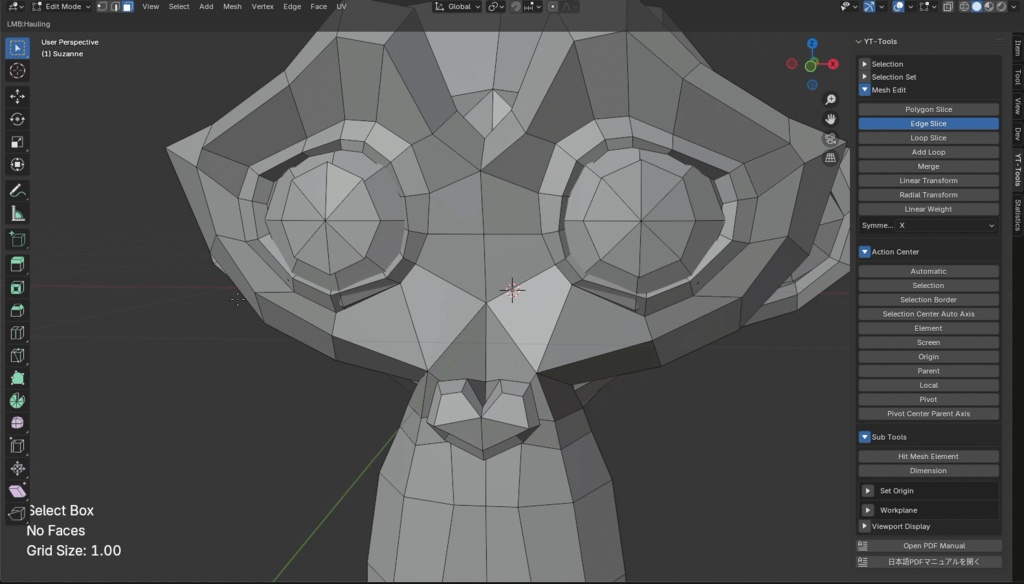The image size is (1024, 584).
Task: Select the Rotate tool
Action: point(16,118)
